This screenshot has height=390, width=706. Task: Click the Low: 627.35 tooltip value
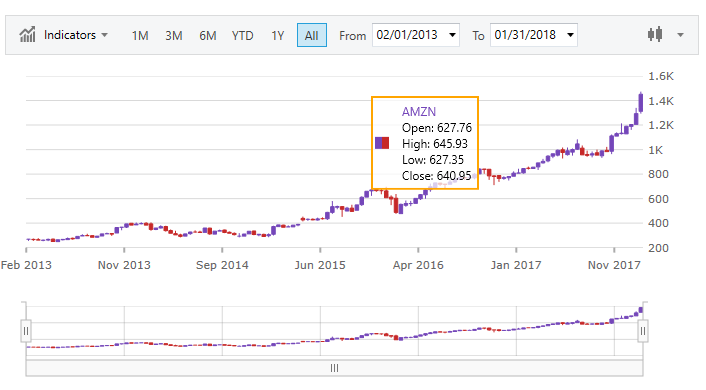433,160
